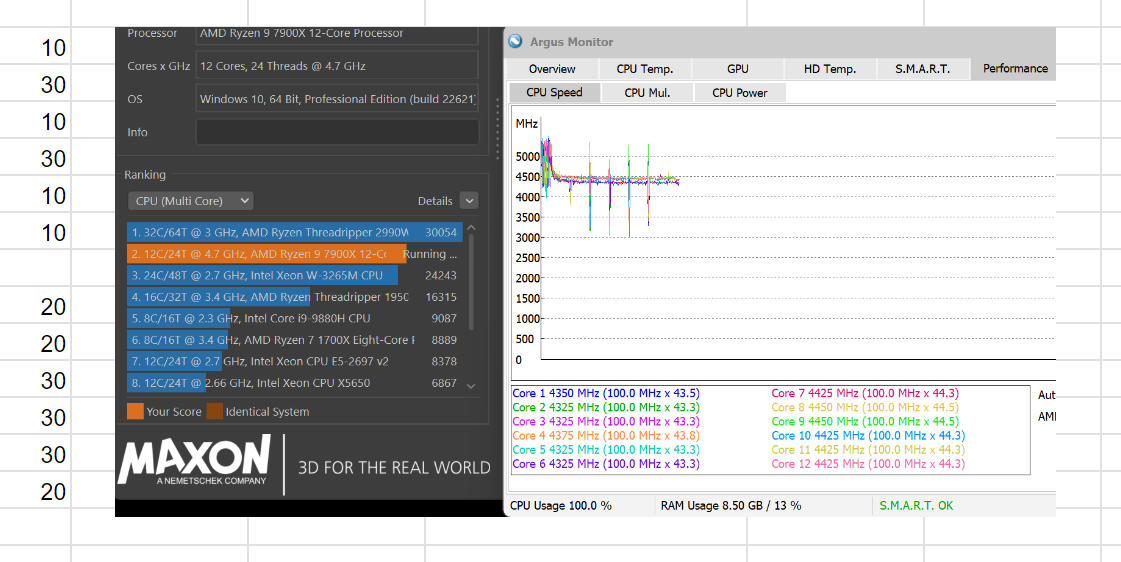Image resolution: width=1121 pixels, height=562 pixels.
Task: Open the GPU tab
Action: click(x=738, y=69)
